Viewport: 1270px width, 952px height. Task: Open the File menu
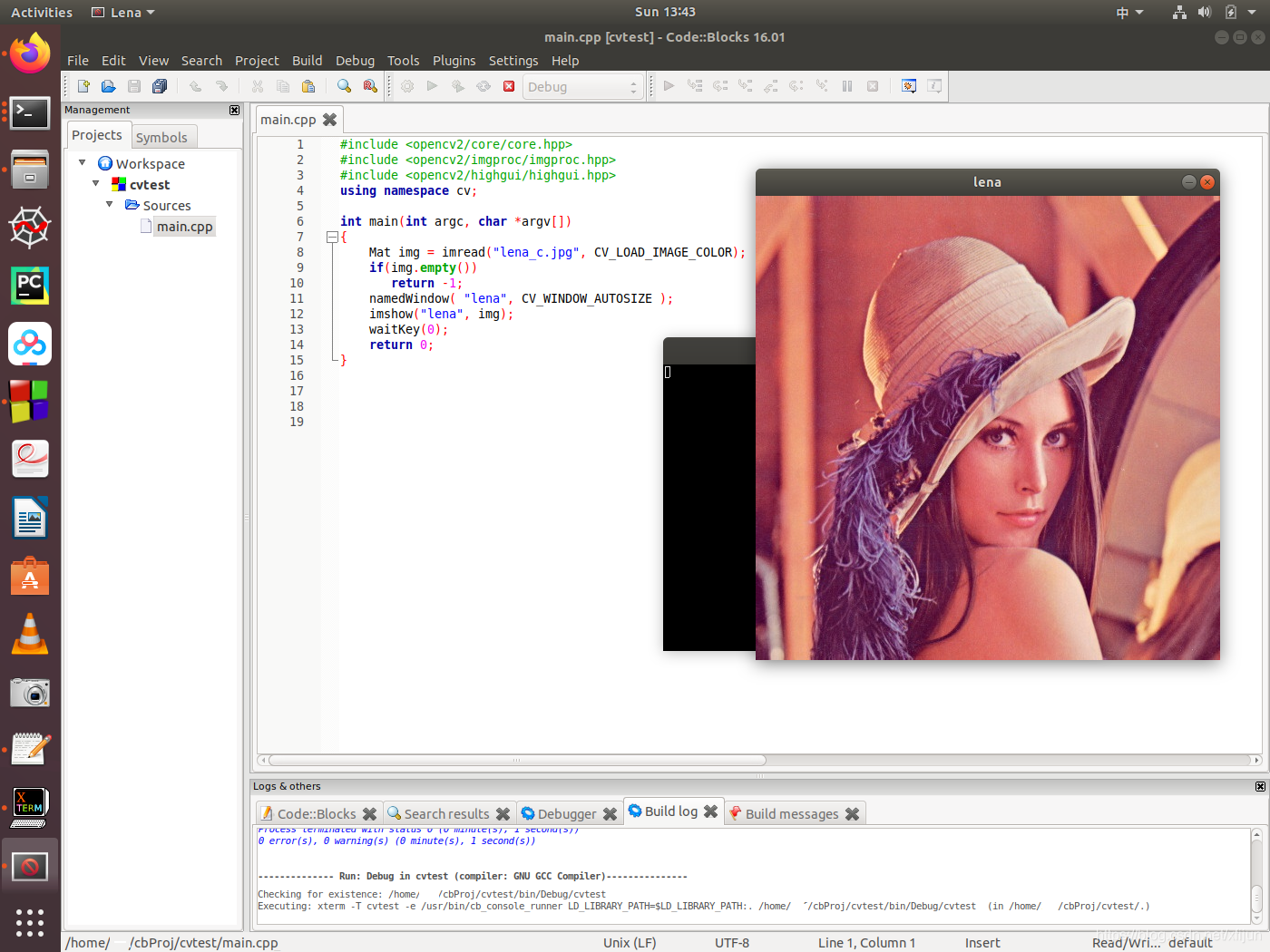tap(78, 61)
